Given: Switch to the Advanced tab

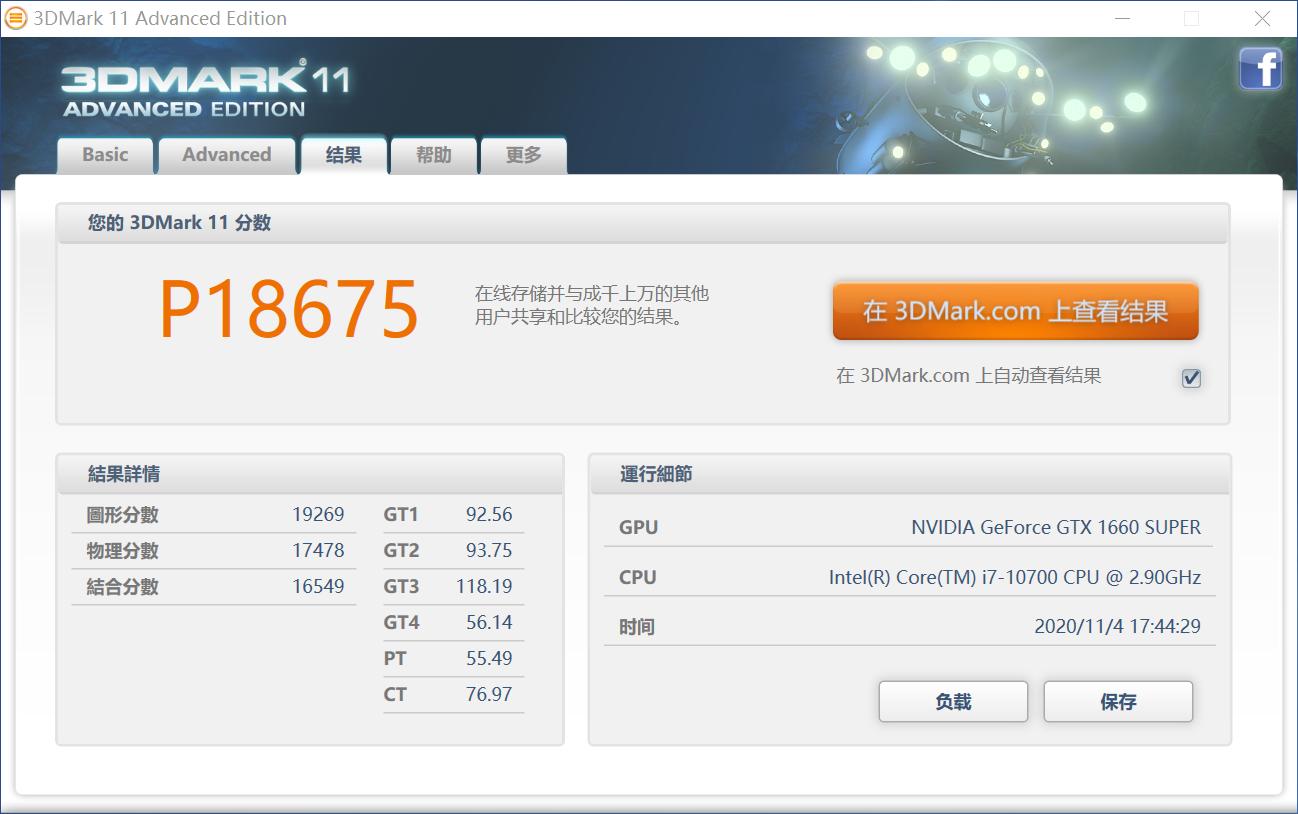Looking at the screenshot, I should (x=226, y=155).
